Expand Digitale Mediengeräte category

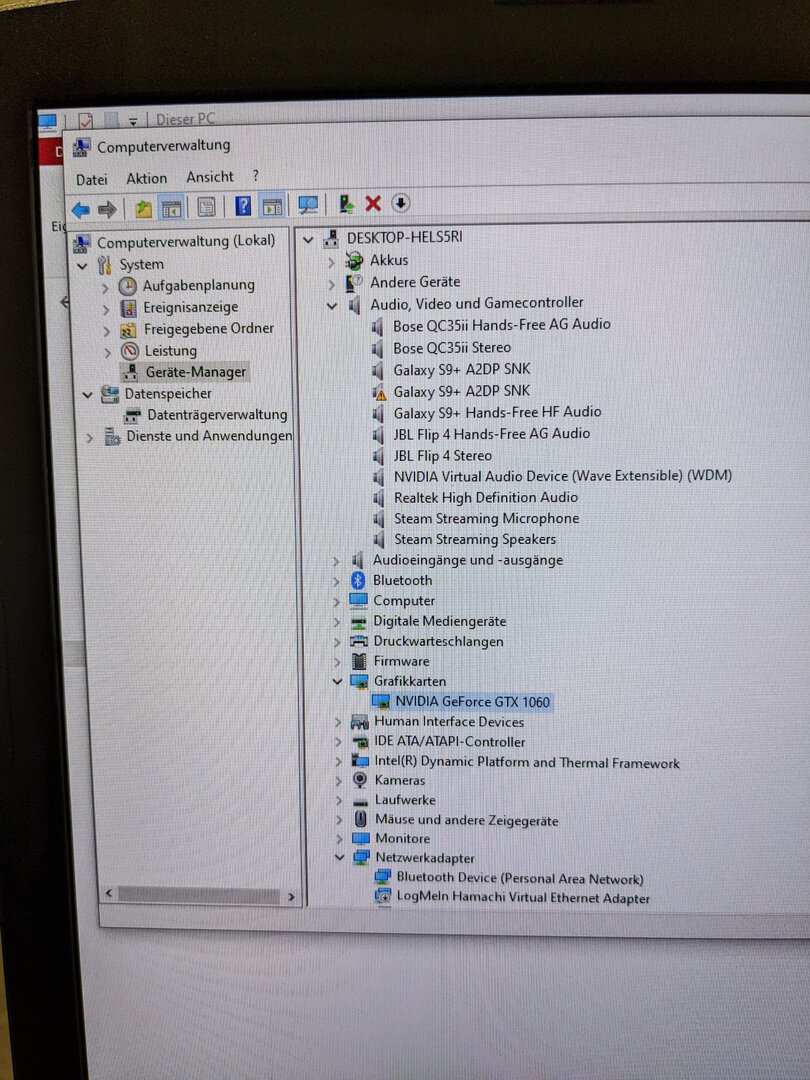tap(337, 623)
